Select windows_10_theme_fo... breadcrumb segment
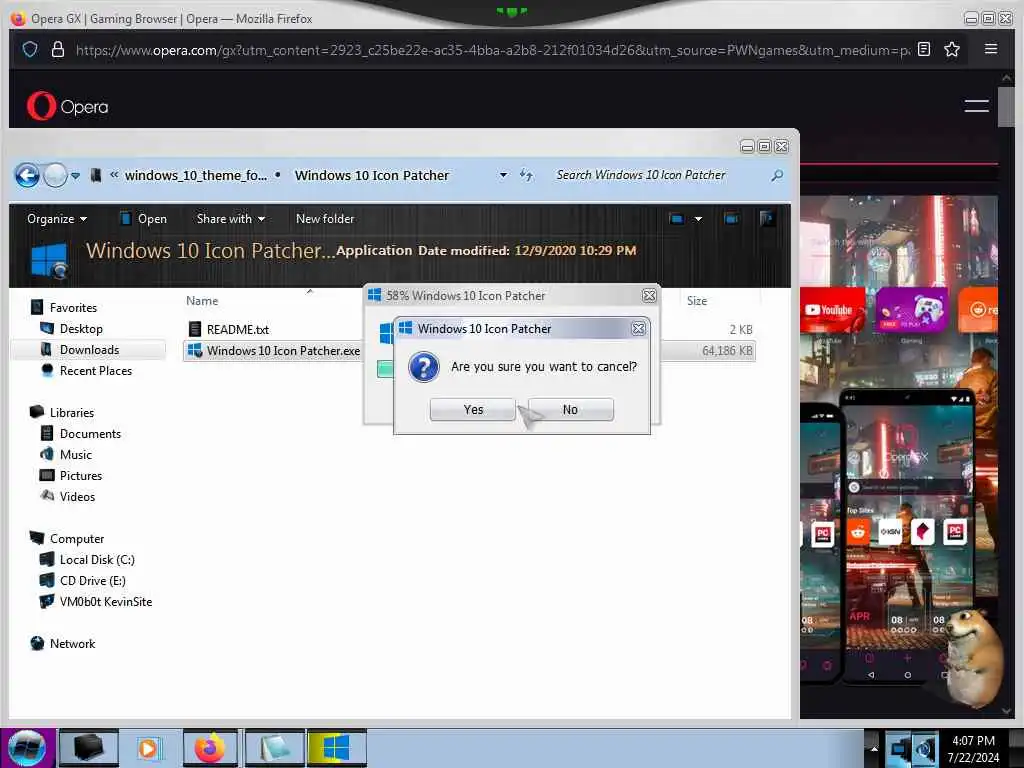This screenshot has height=768, width=1024. click(196, 175)
